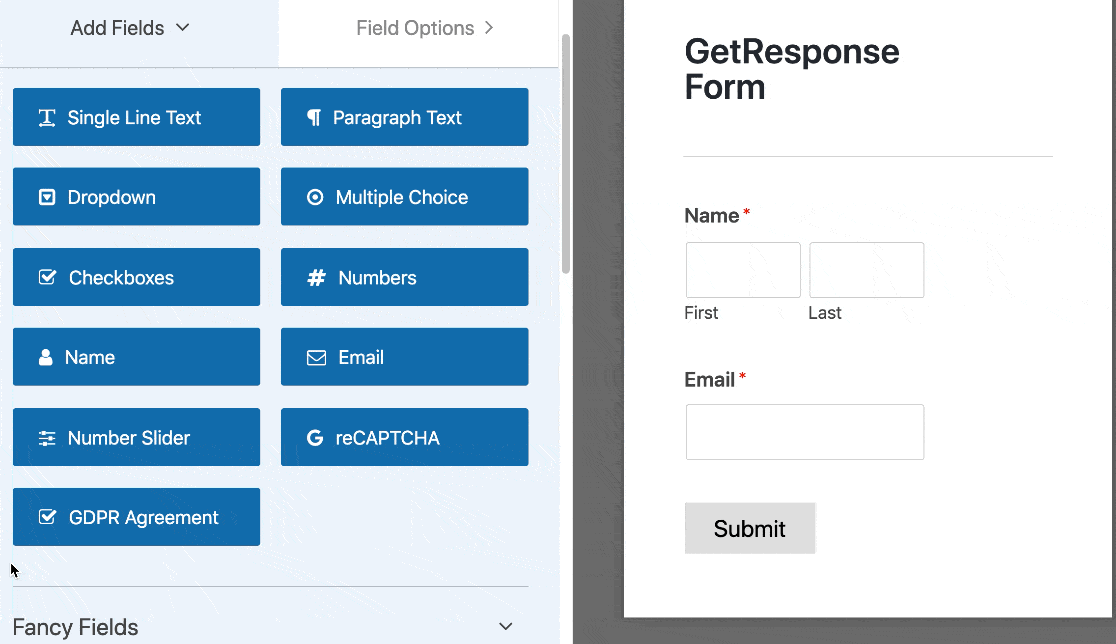The width and height of the screenshot is (1116, 644).
Task: Add a GDPR Agreement field
Action: 136,517
